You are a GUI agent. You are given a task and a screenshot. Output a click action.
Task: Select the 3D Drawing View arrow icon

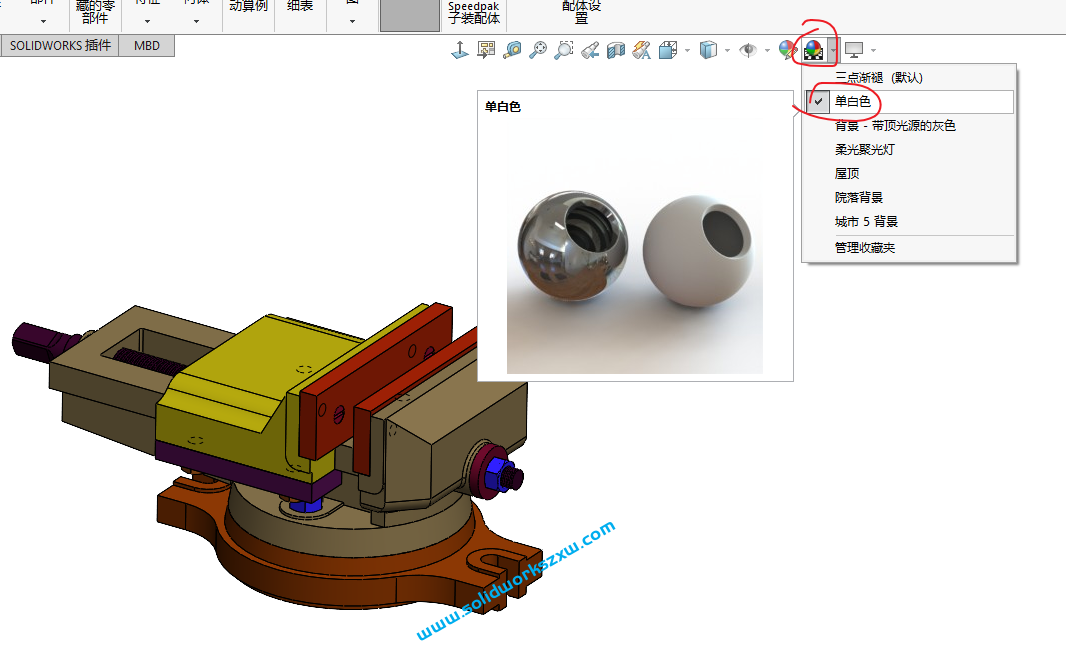[459, 48]
